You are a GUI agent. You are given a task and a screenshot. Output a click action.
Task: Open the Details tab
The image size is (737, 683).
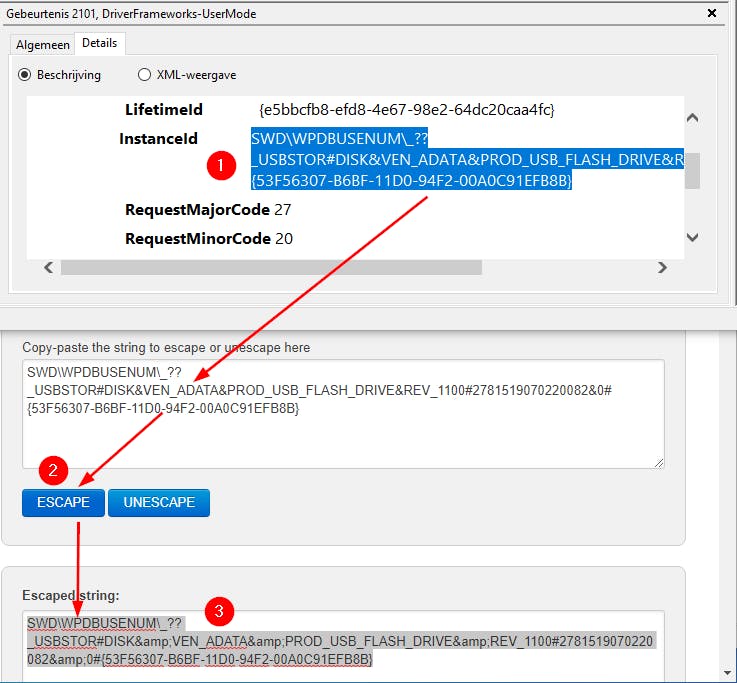(x=99, y=43)
